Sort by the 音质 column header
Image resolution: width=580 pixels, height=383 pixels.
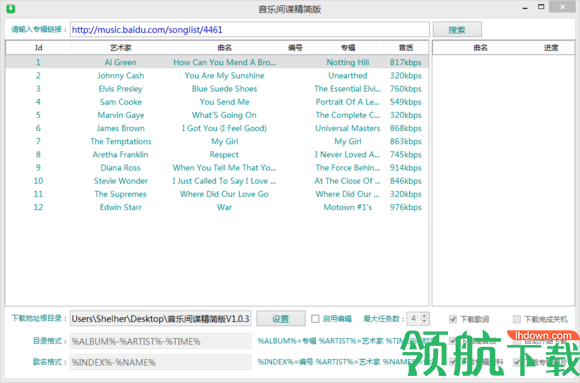click(x=406, y=48)
